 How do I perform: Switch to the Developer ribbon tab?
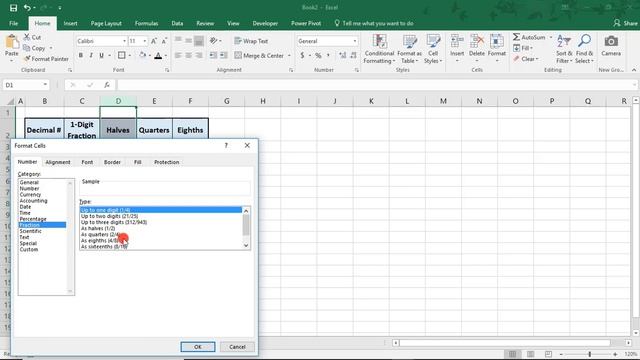[x=265, y=23]
